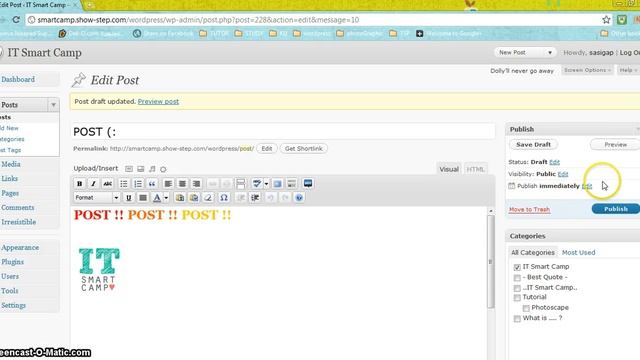
Task: Check the Tutorial category
Action: (517, 298)
